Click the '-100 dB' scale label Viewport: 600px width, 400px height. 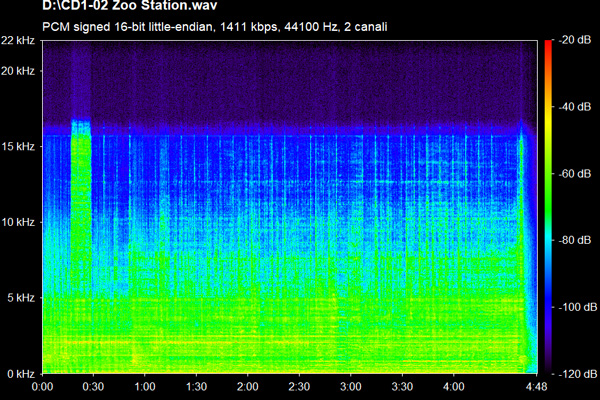point(577,307)
